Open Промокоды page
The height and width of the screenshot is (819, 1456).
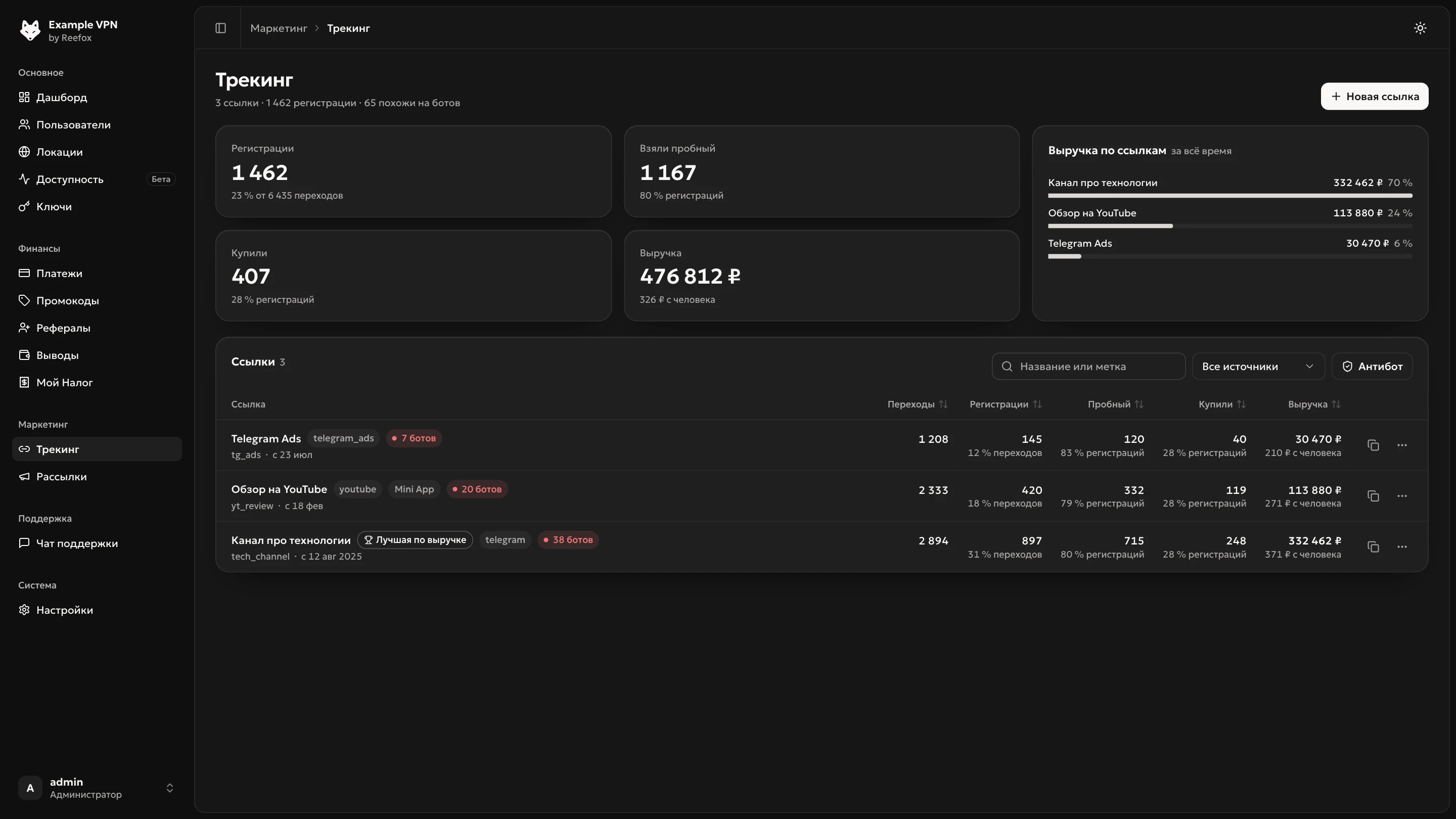tap(97, 301)
